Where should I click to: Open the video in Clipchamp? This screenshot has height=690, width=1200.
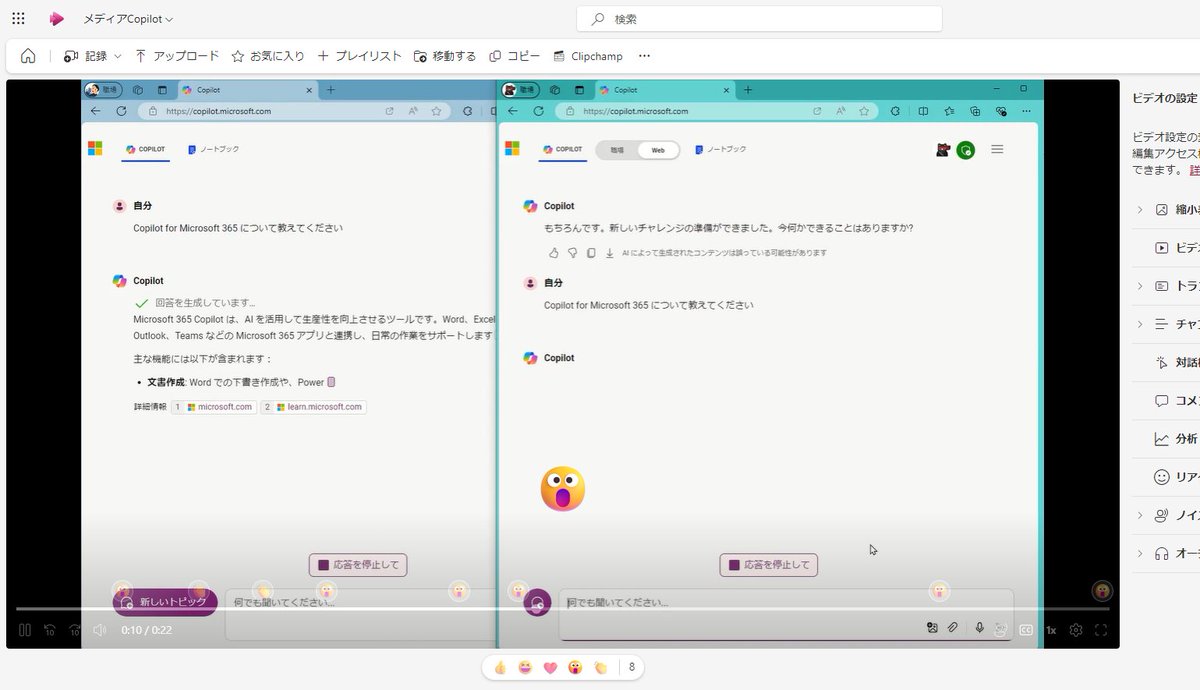pyautogui.click(x=589, y=56)
